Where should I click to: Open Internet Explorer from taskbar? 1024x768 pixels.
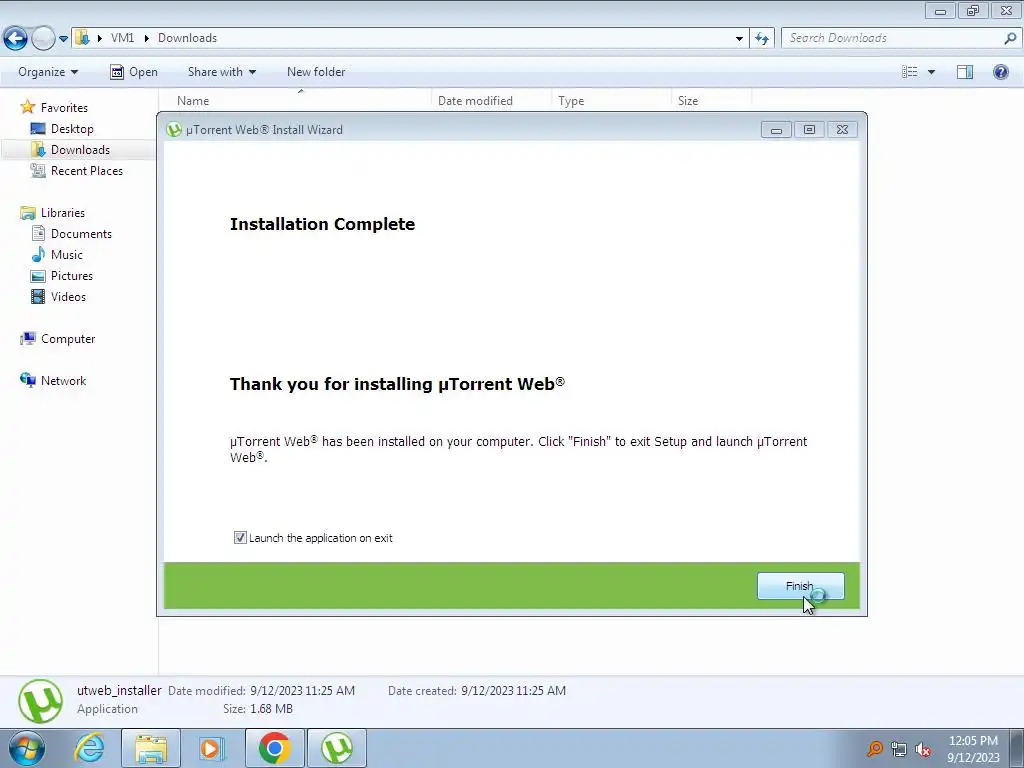[x=89, y=748]
